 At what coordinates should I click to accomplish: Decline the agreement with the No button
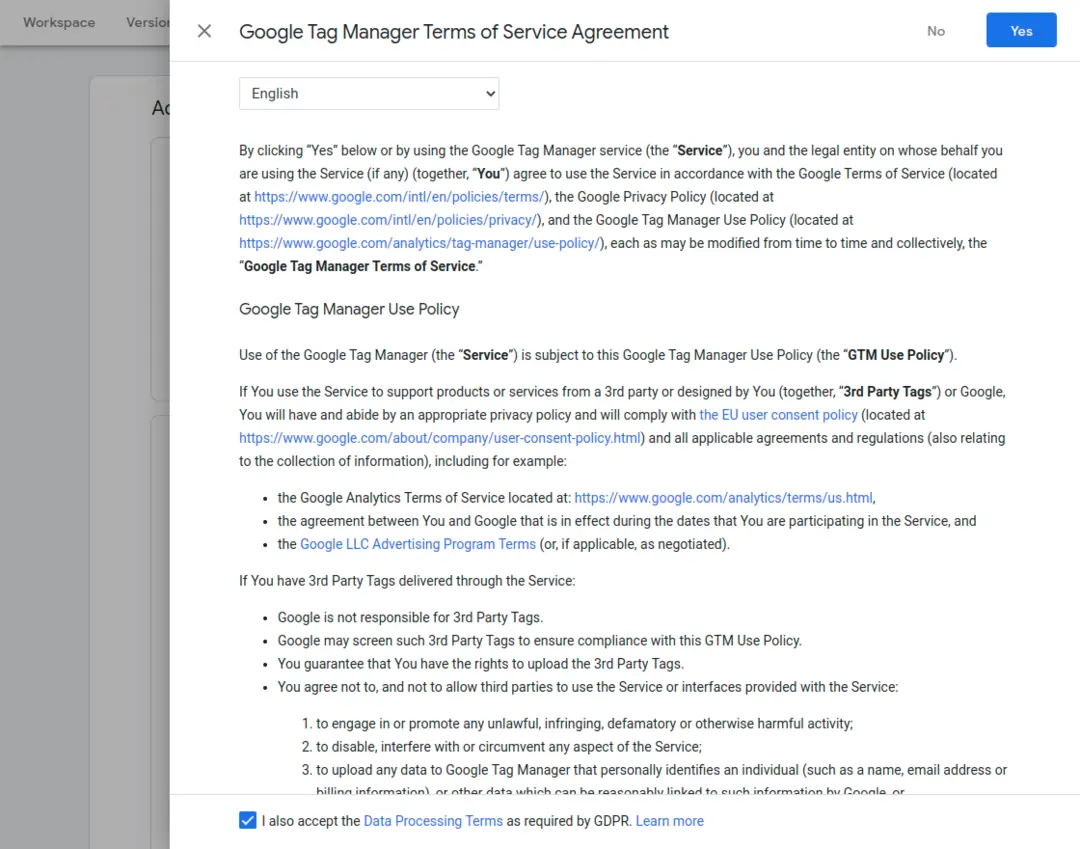(x=935, y=31)
